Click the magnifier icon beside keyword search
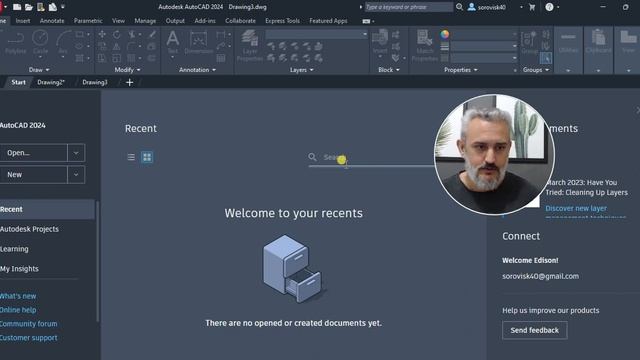 (459, 7)
